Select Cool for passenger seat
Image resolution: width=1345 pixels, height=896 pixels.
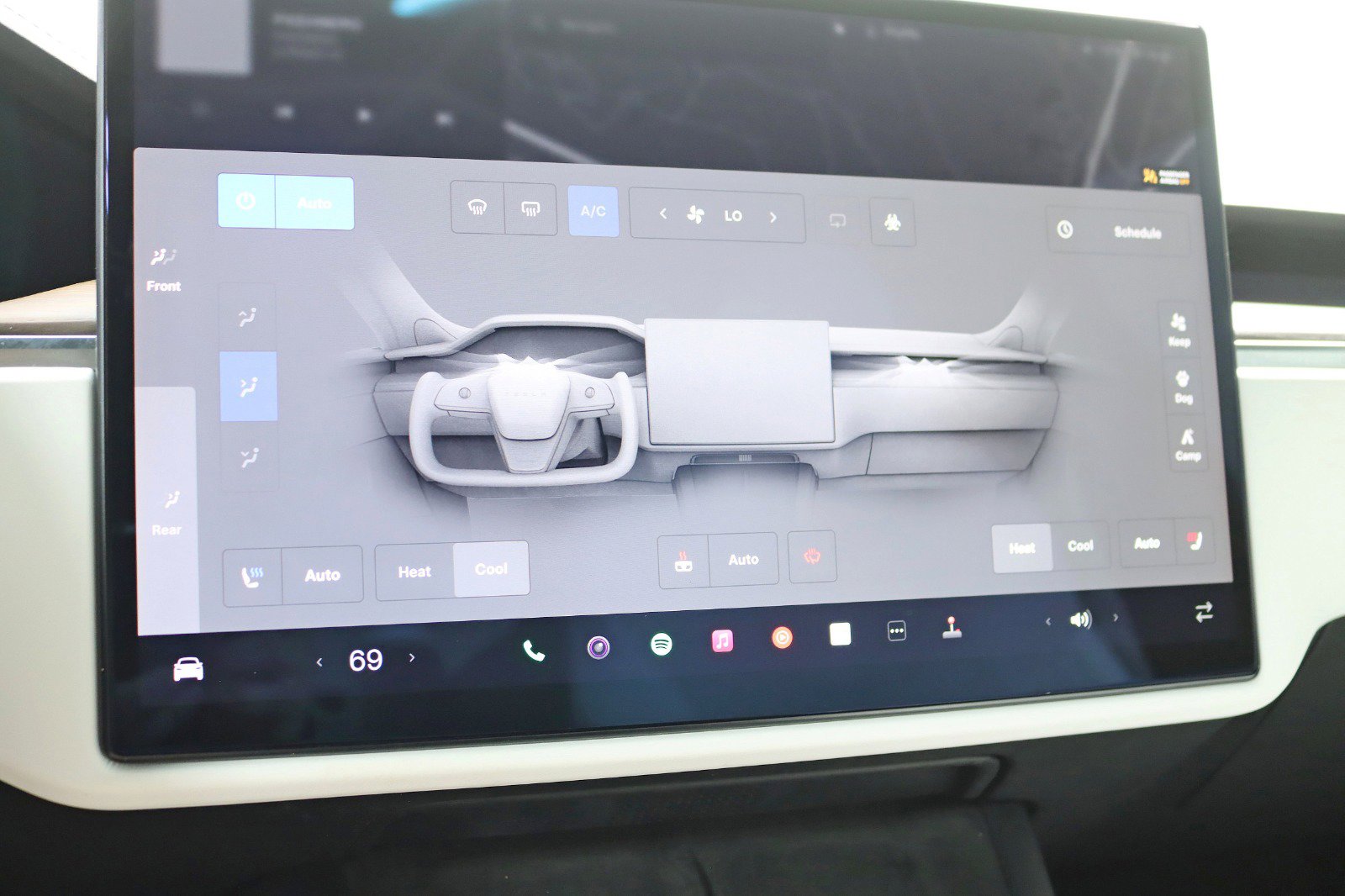[1080, 546]
